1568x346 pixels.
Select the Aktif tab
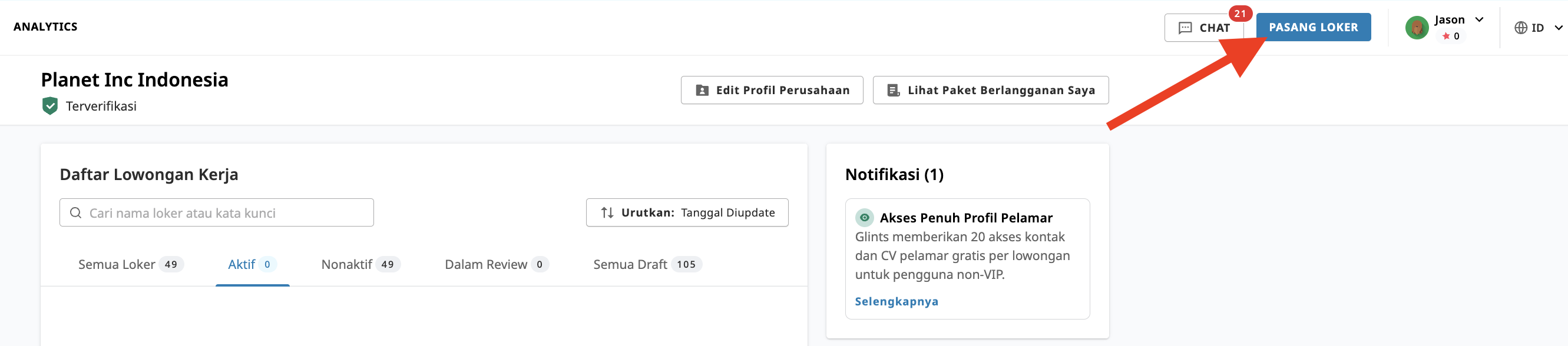pos(253,265)
